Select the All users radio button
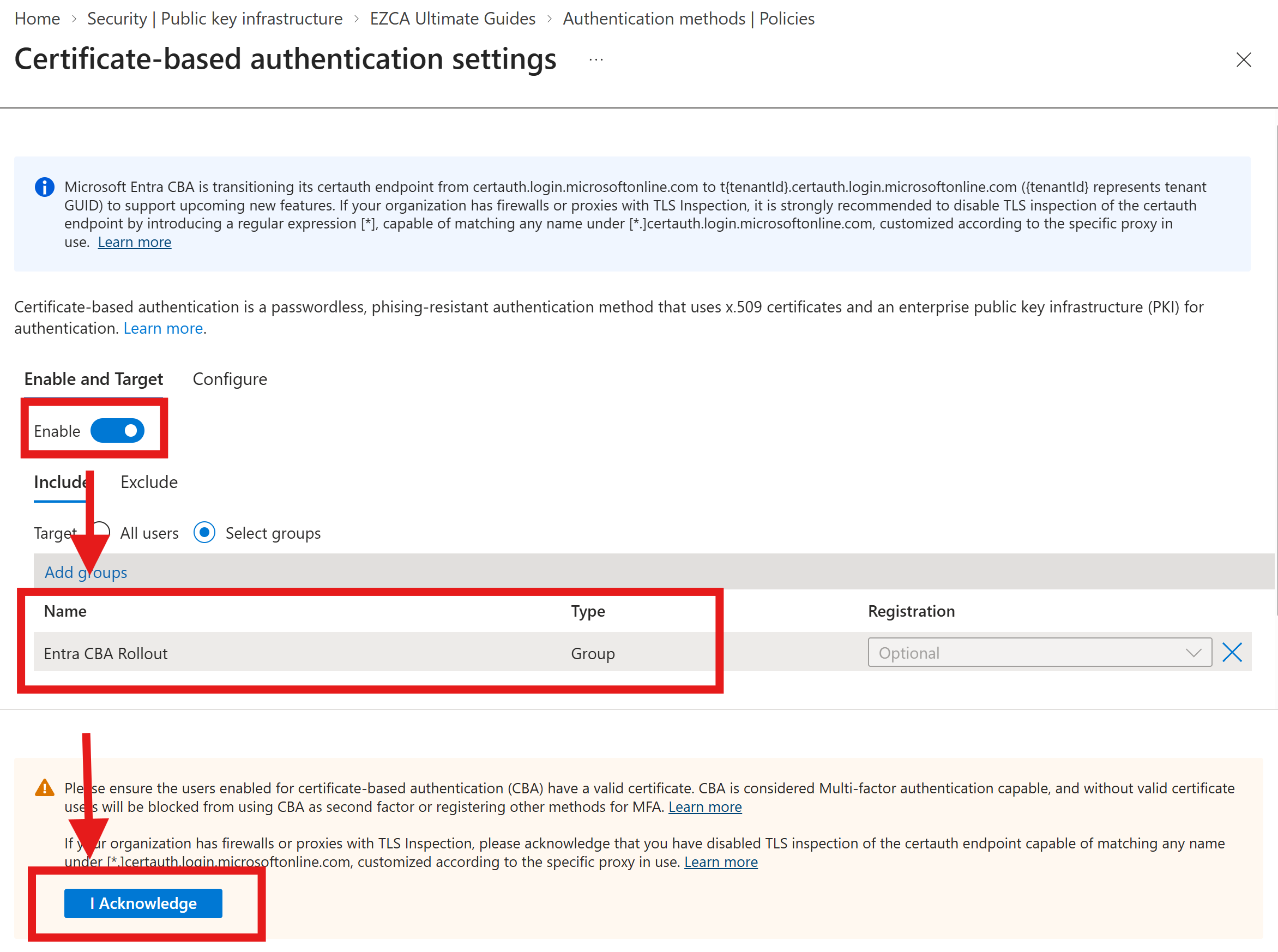 (x=101, y=533)
